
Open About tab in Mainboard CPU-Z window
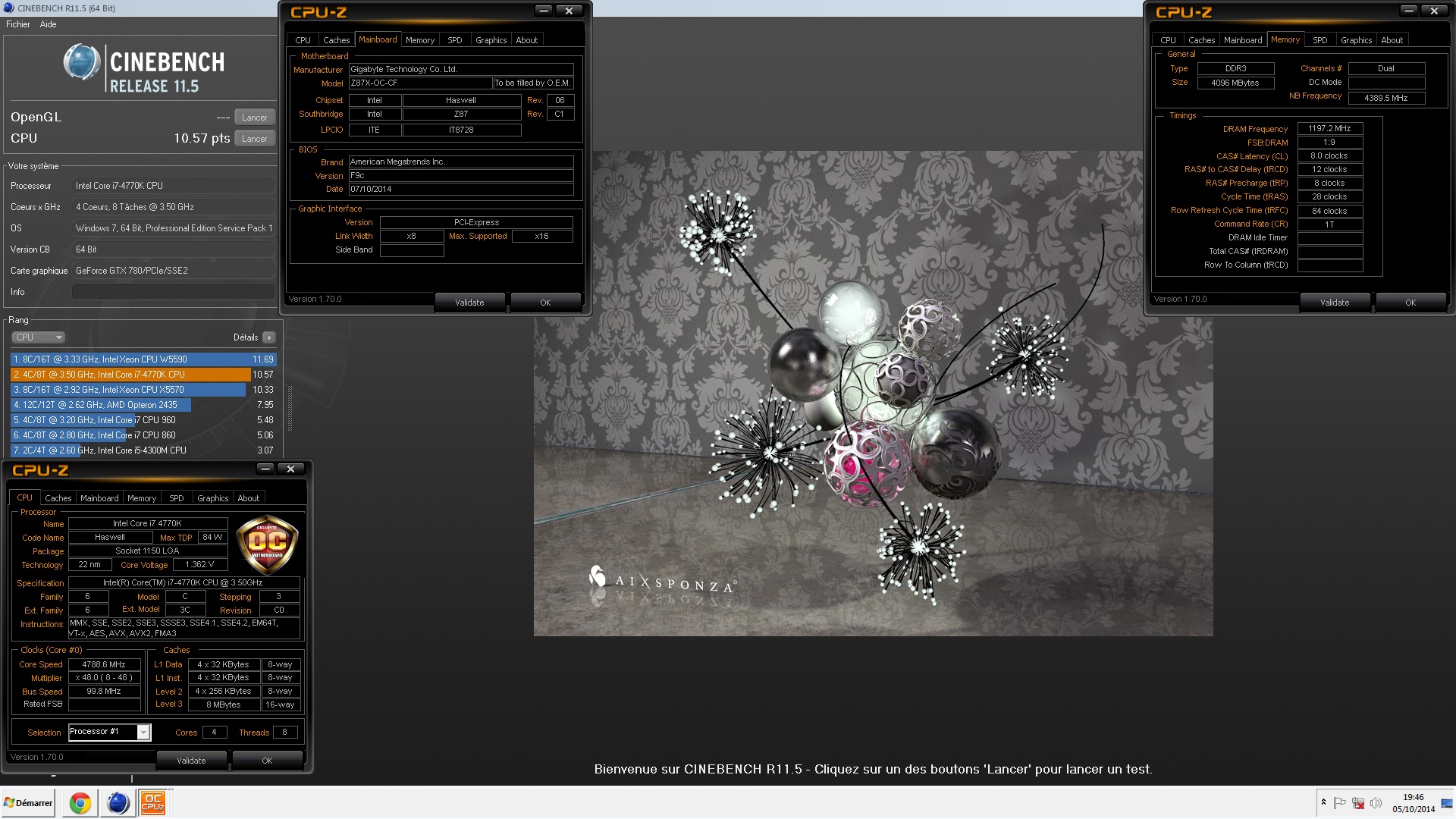tap(526, 40)
